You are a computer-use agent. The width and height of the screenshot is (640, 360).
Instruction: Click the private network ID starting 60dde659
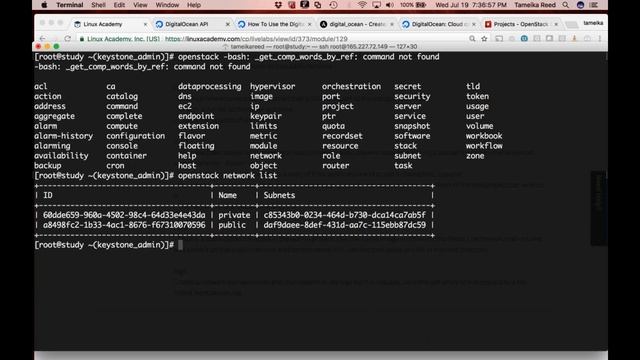(124, 215)
